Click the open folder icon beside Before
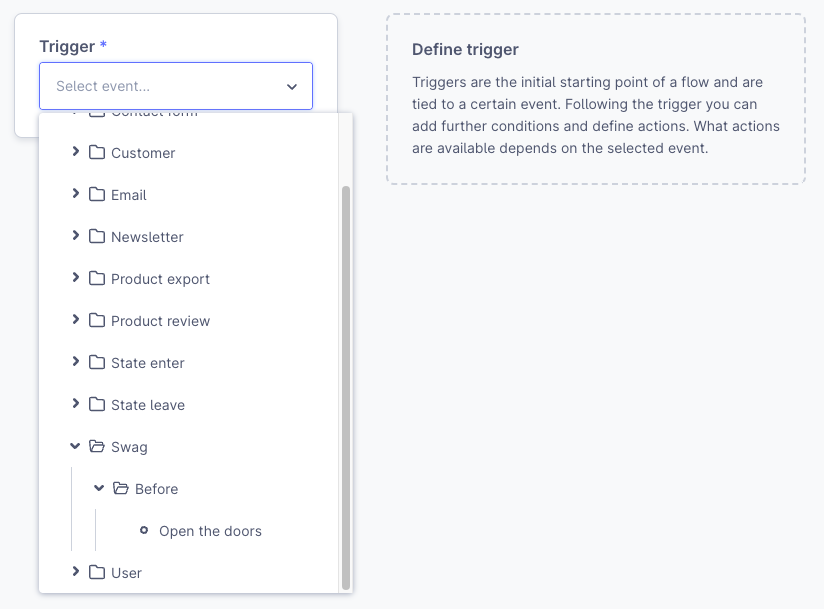The image size is (824, 609). point(121,489)
